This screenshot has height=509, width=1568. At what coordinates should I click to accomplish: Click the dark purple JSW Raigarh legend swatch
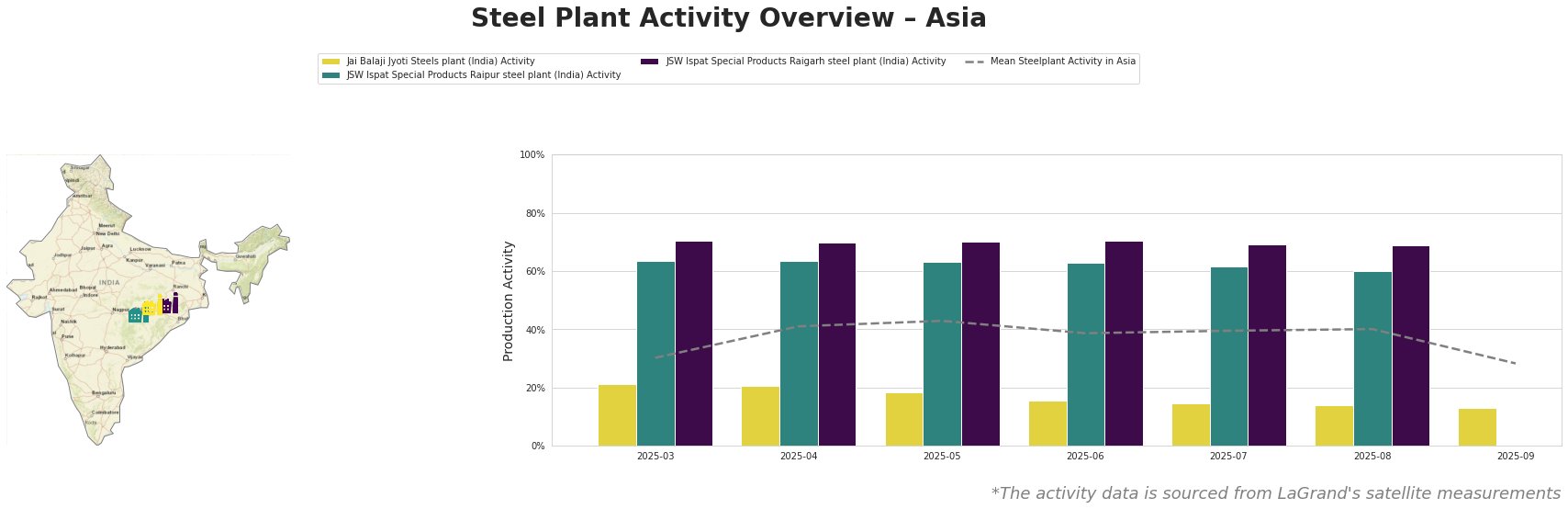click(650, 62)
